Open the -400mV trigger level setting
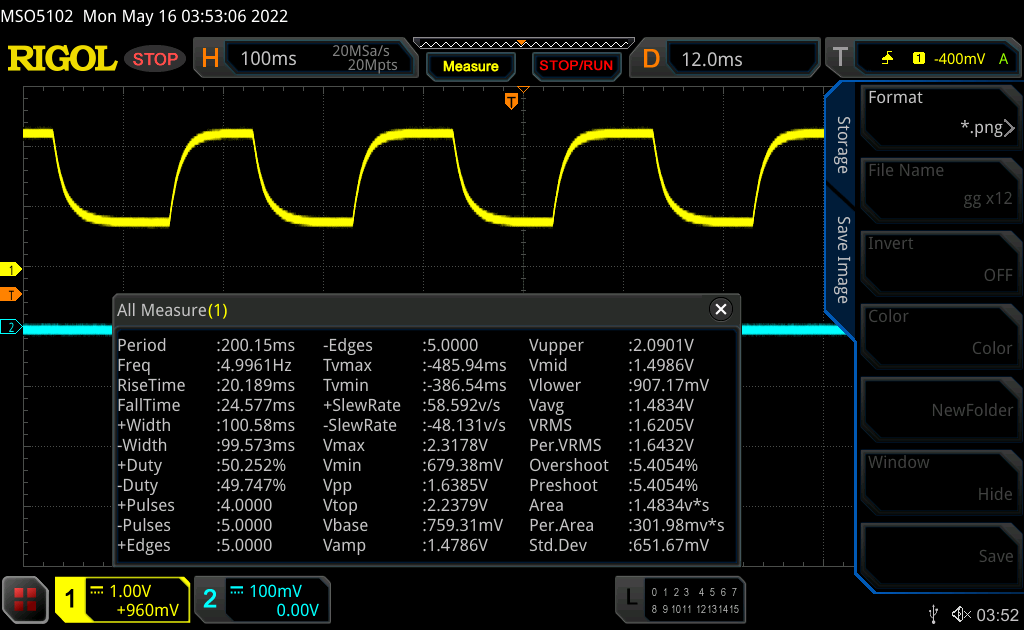The image size is (1024, 630). click(x=958, y=59)
